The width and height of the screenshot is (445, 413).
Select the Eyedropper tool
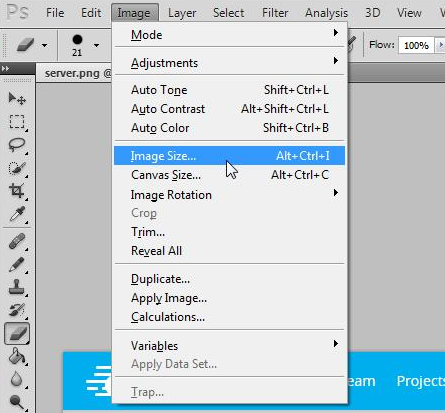pyautogui.click(x=17, y=214)
